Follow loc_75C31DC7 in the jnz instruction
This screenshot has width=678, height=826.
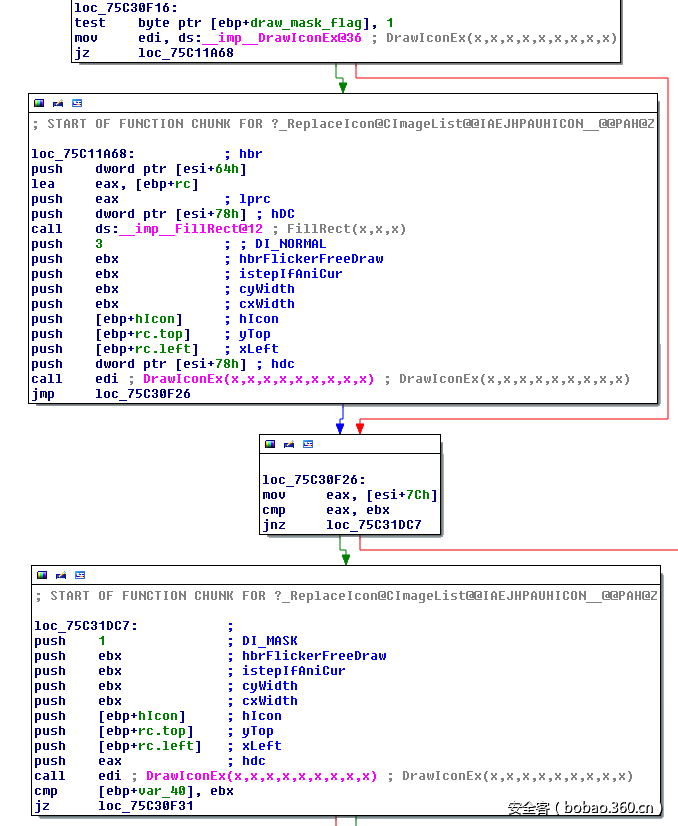pyautogui.click(x=373, y=525)
